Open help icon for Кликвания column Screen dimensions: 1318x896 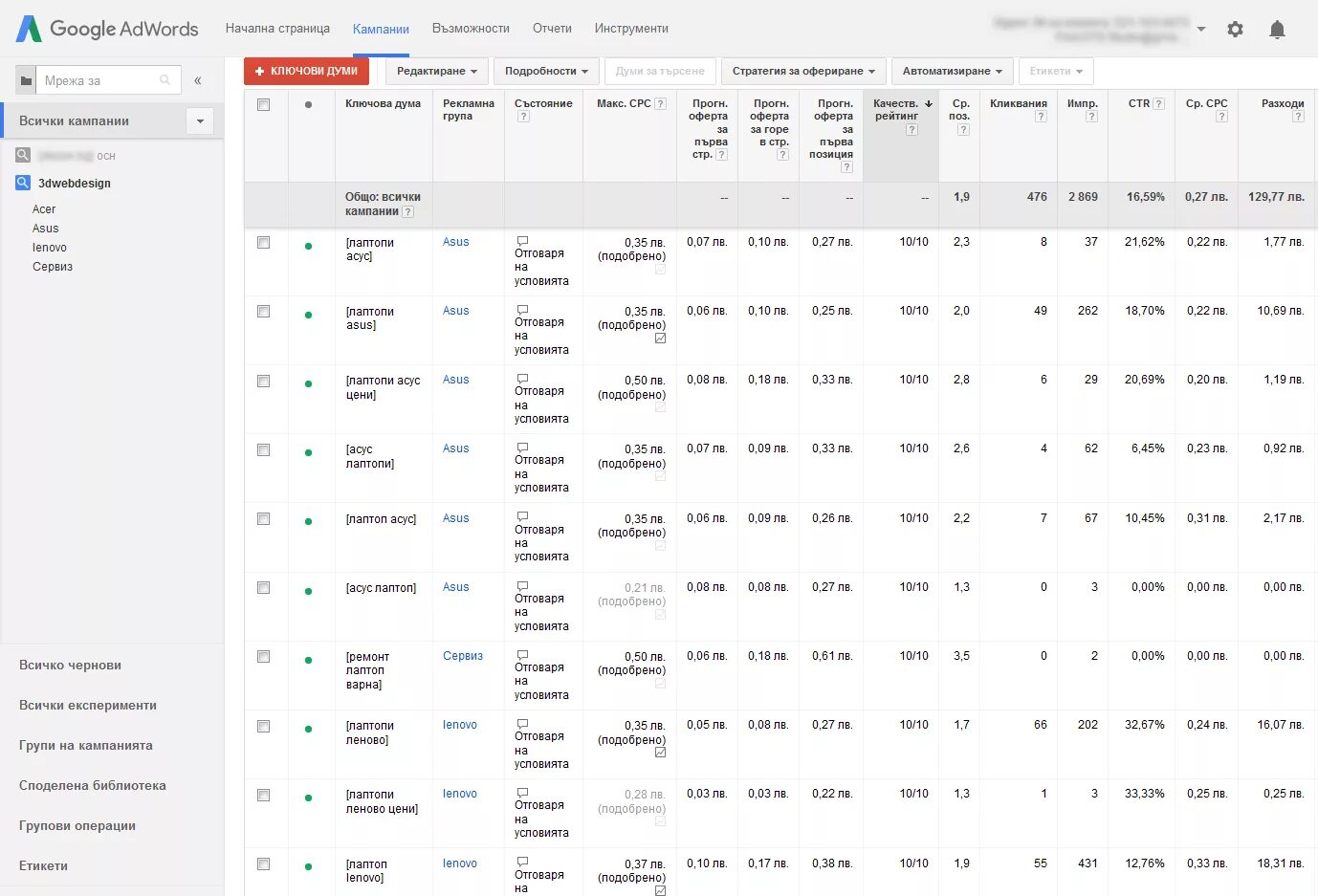[1041, 117]
